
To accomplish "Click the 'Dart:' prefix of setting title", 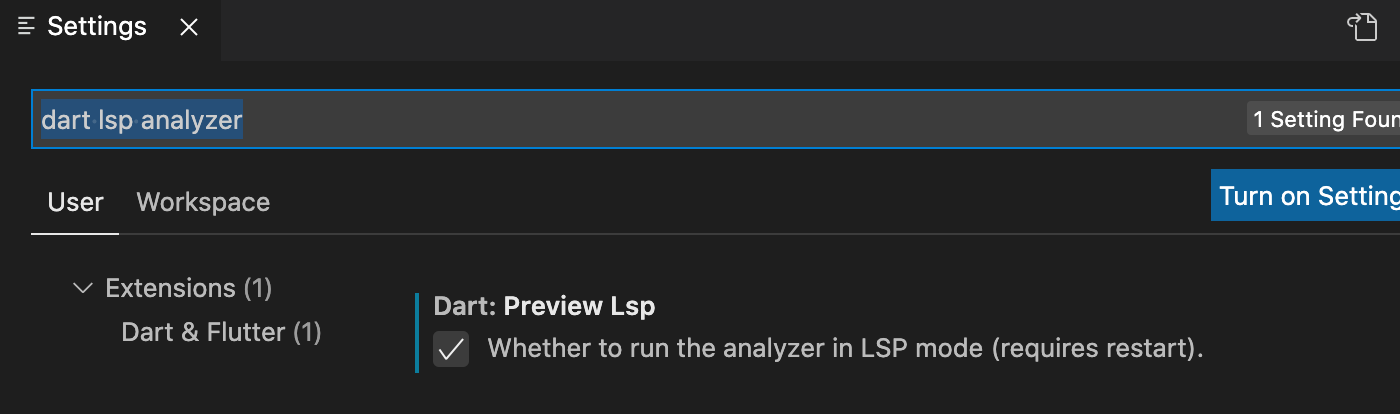I will tap(465, 306).
